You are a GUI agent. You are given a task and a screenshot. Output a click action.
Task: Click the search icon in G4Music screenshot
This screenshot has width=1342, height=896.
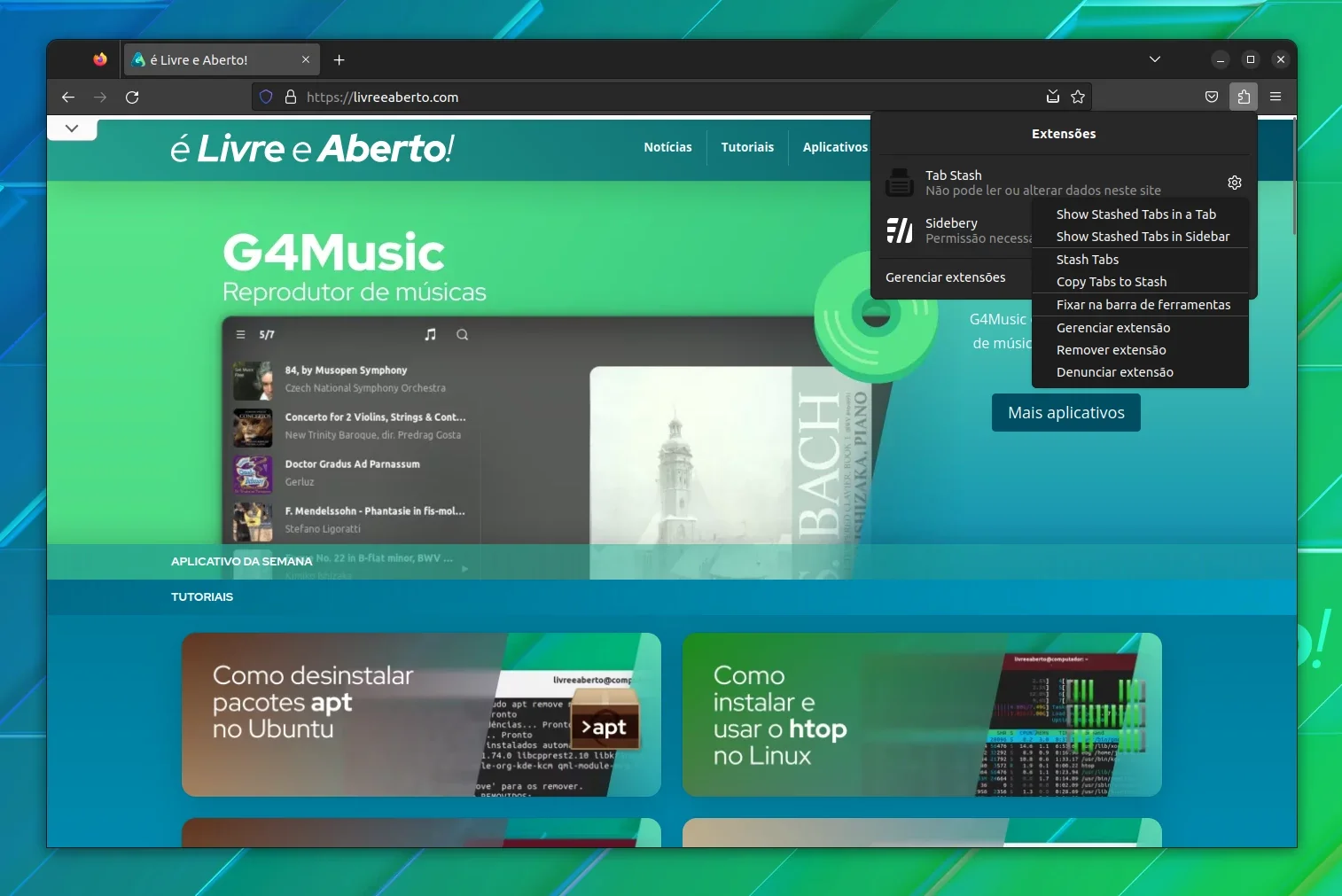pyautogui.click(x=462, y=335)
